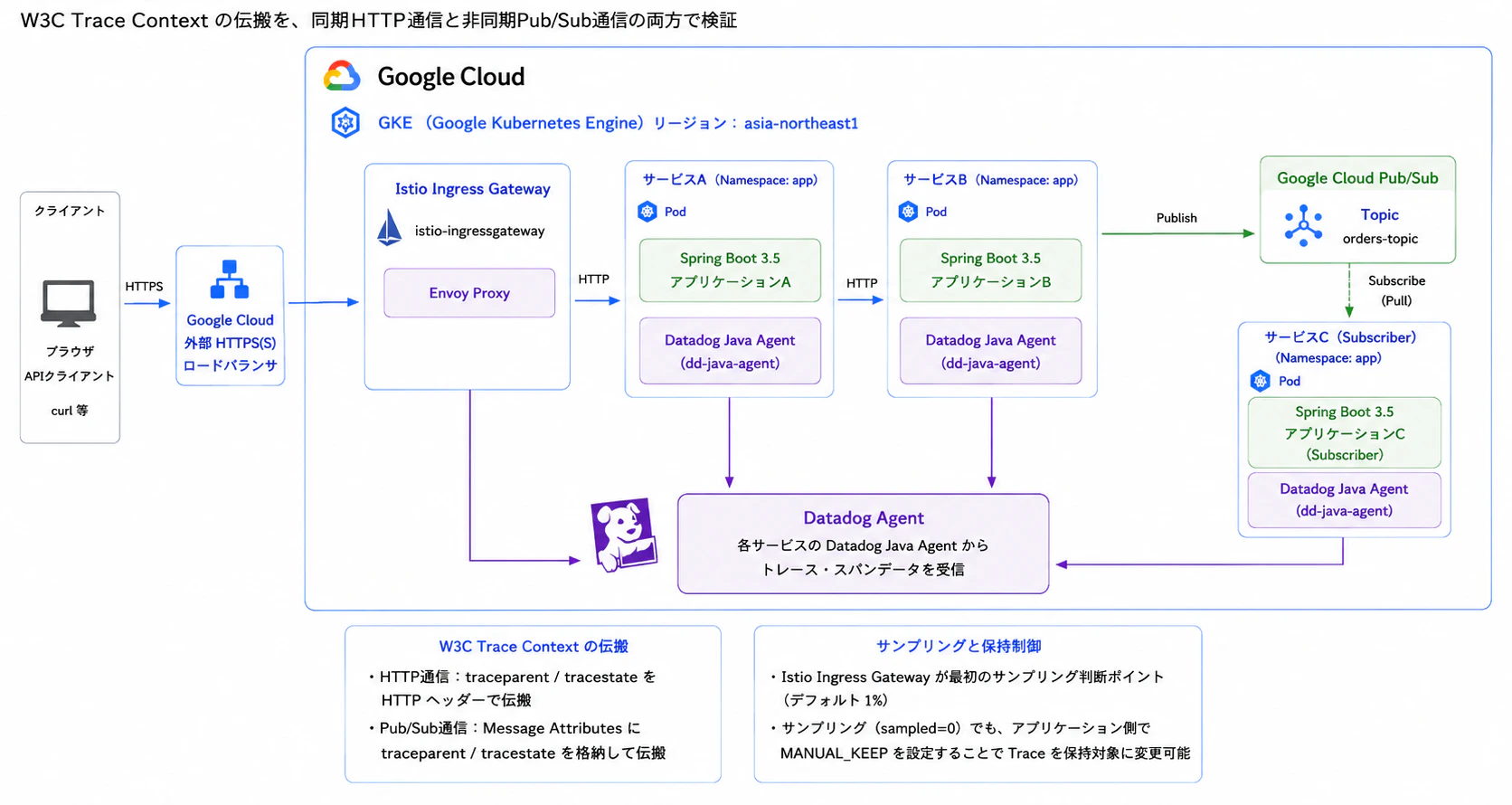1512x805 pixels.
Task: Select the "MANUAL_KEEP を設定" bullet line
Action: tap(985, 753)
